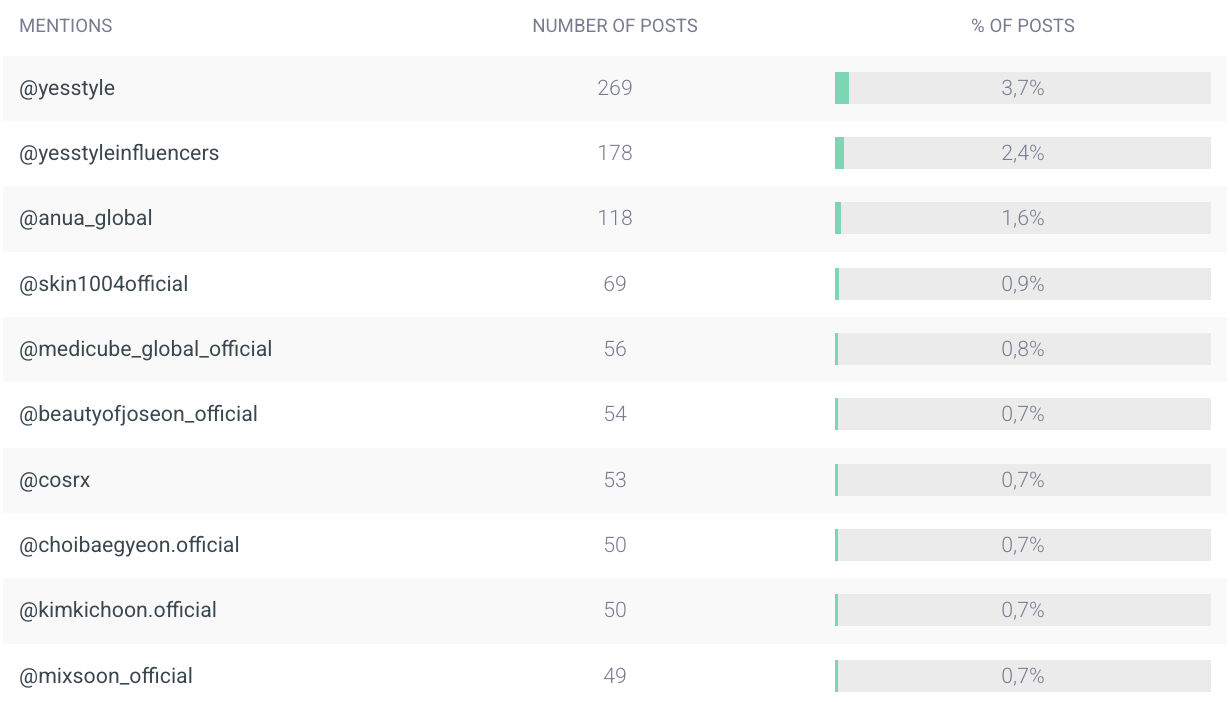Image resolution: width=1230 pixels, height=702 pixels.
Task: Click the 0,9% bar for @skin1004official
Action: pyautogui.click(x=1023, y=284)
